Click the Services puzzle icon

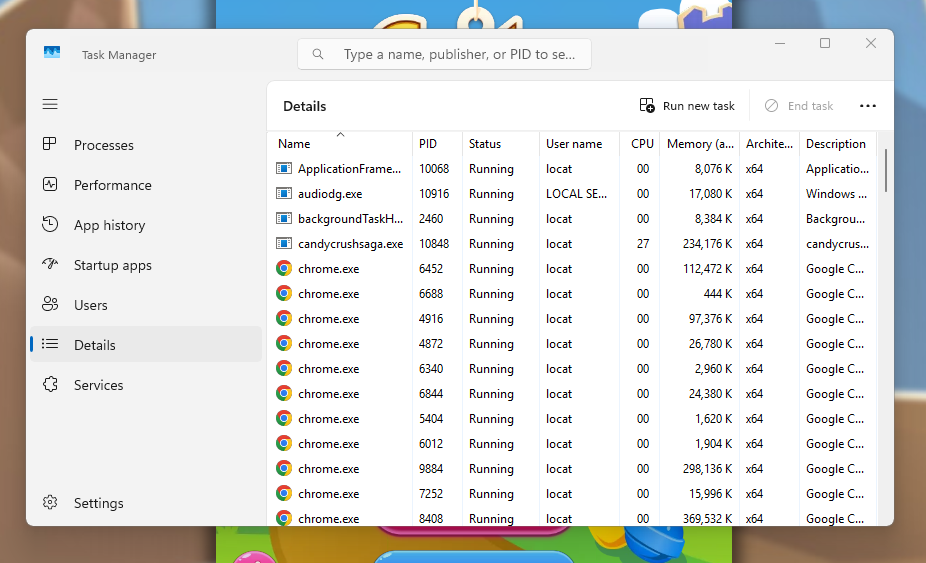(50, 385)
